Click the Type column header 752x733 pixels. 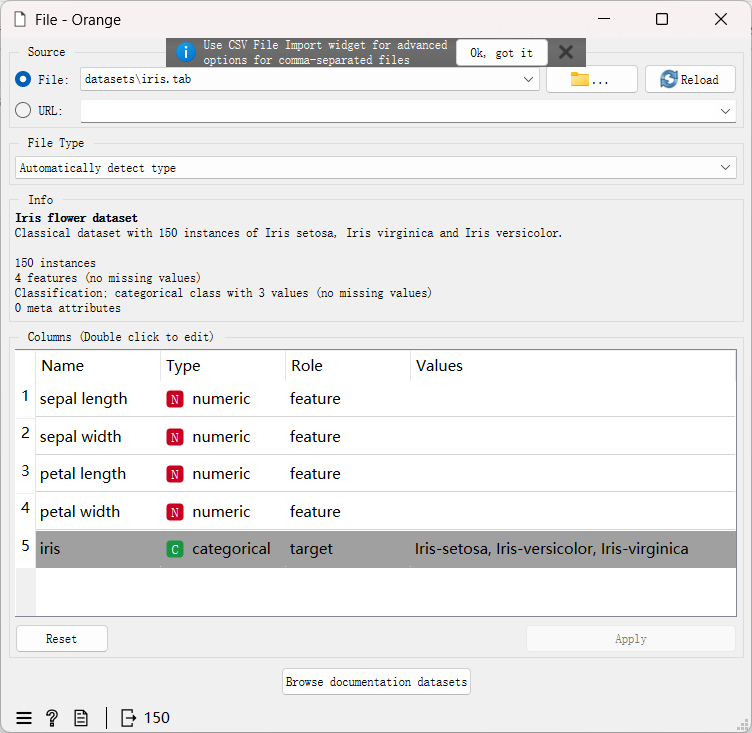(223, 366)
